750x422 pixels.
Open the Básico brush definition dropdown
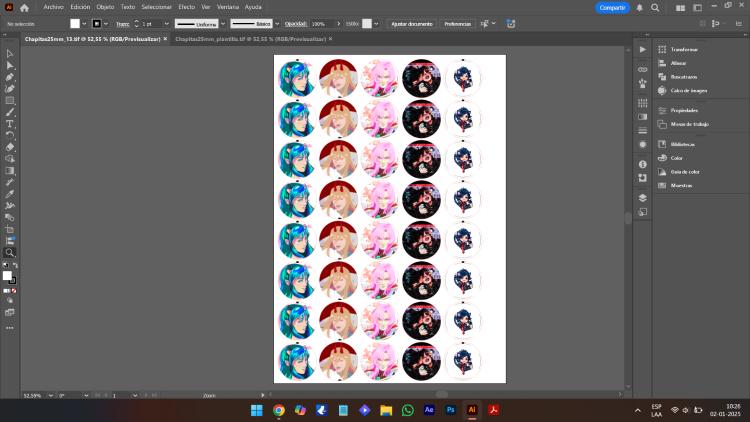click(x=277, y=24)
